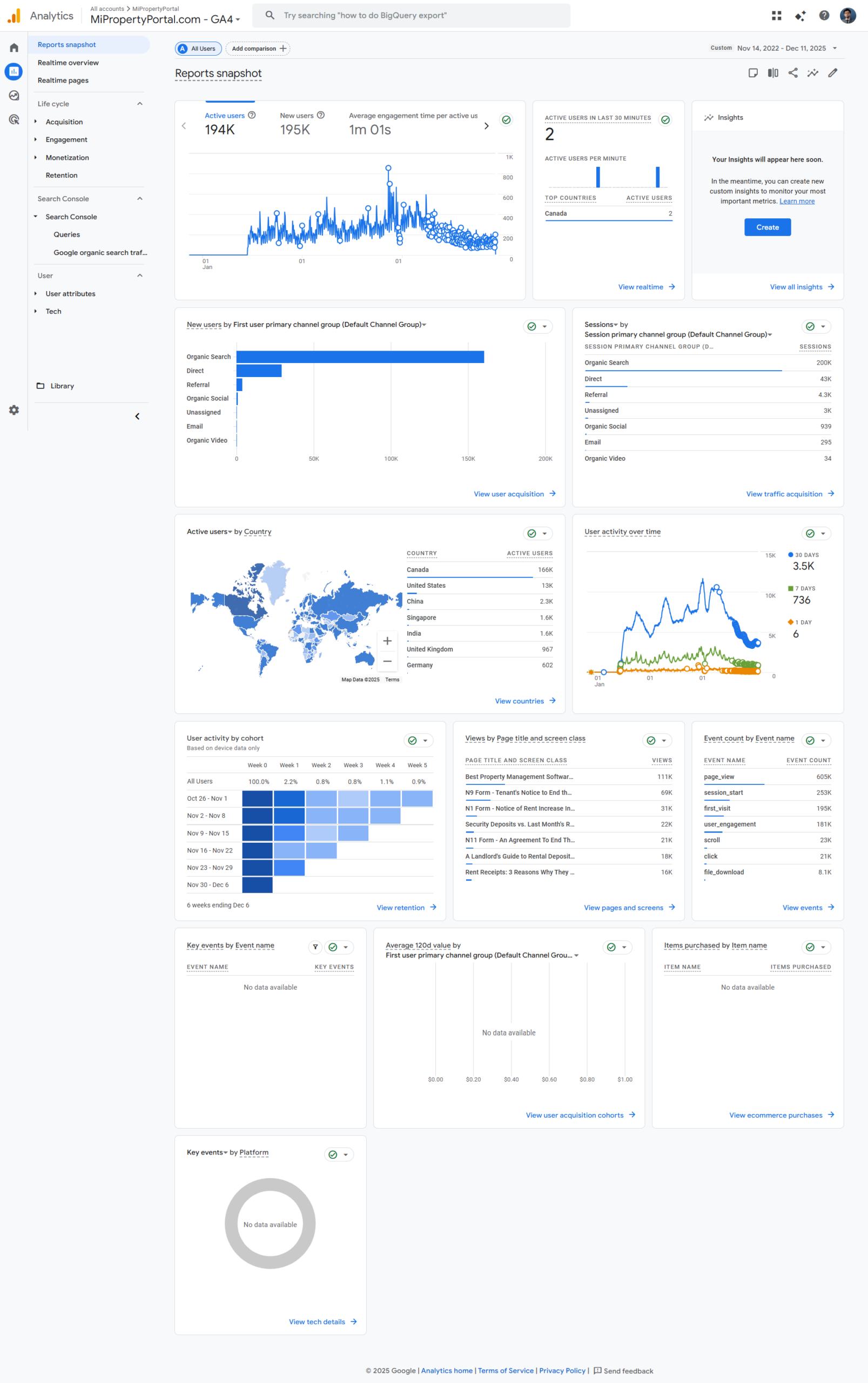Open Admin via the settings gear
This screenshot has height=1383, width=868.
[13, 410]
